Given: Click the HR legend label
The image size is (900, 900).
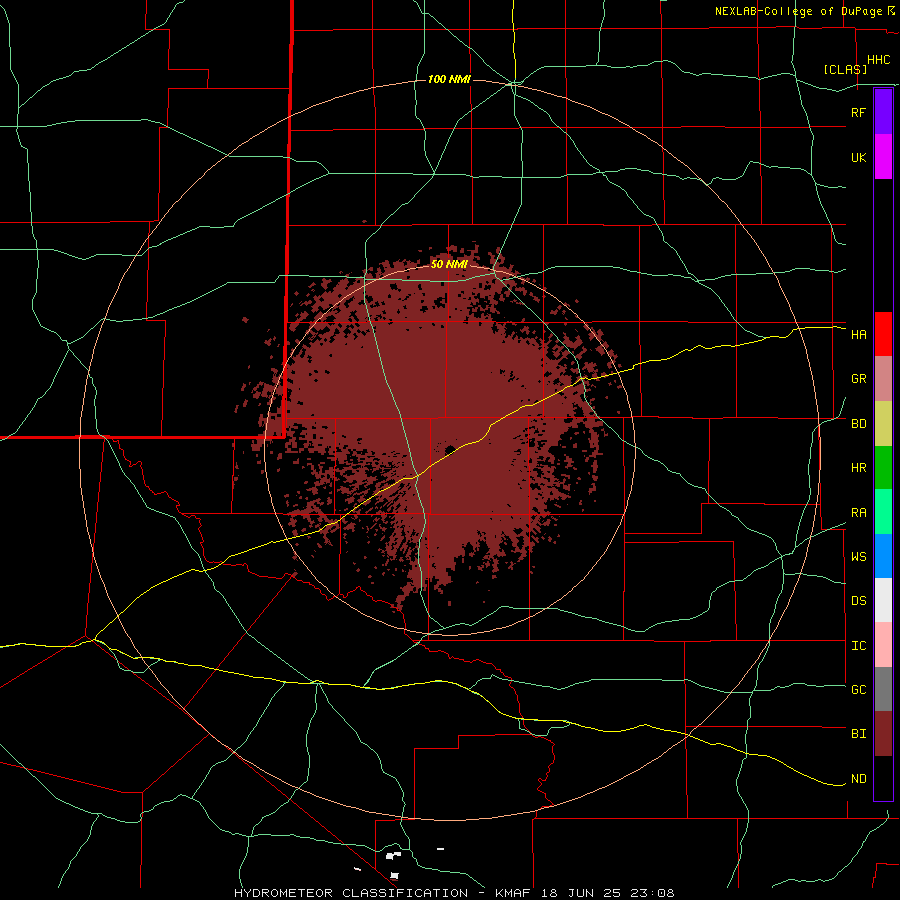Looking at the screenshot, I should click(858, 468).
